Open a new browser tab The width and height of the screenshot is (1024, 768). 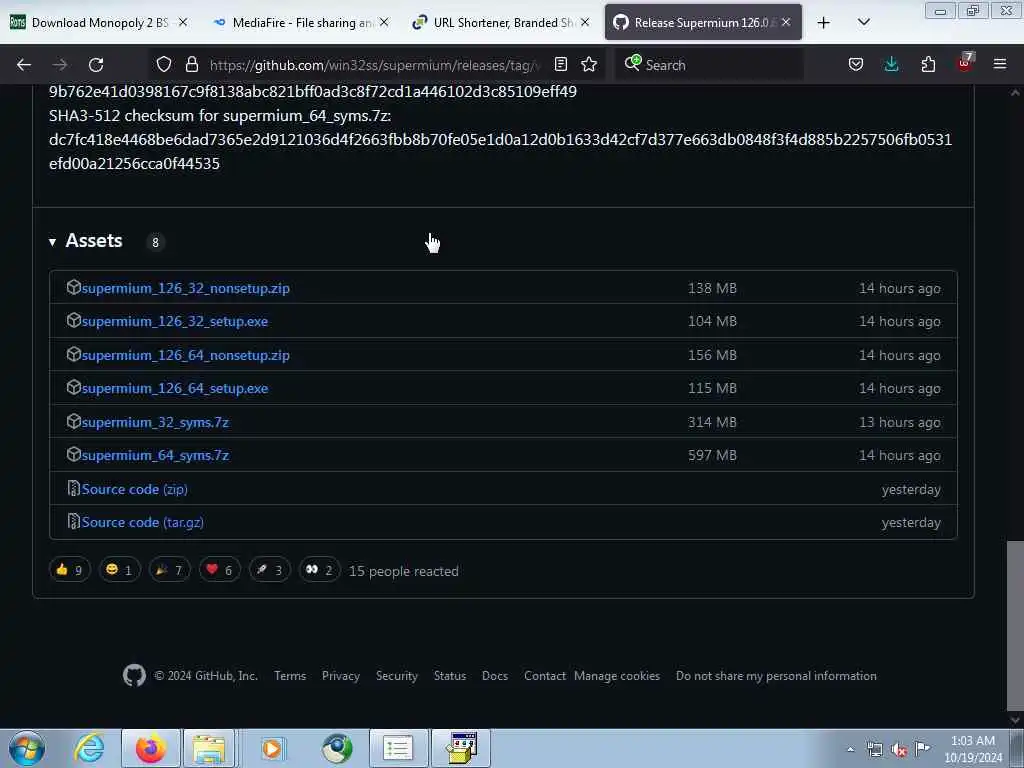click(x=824, y=23)
